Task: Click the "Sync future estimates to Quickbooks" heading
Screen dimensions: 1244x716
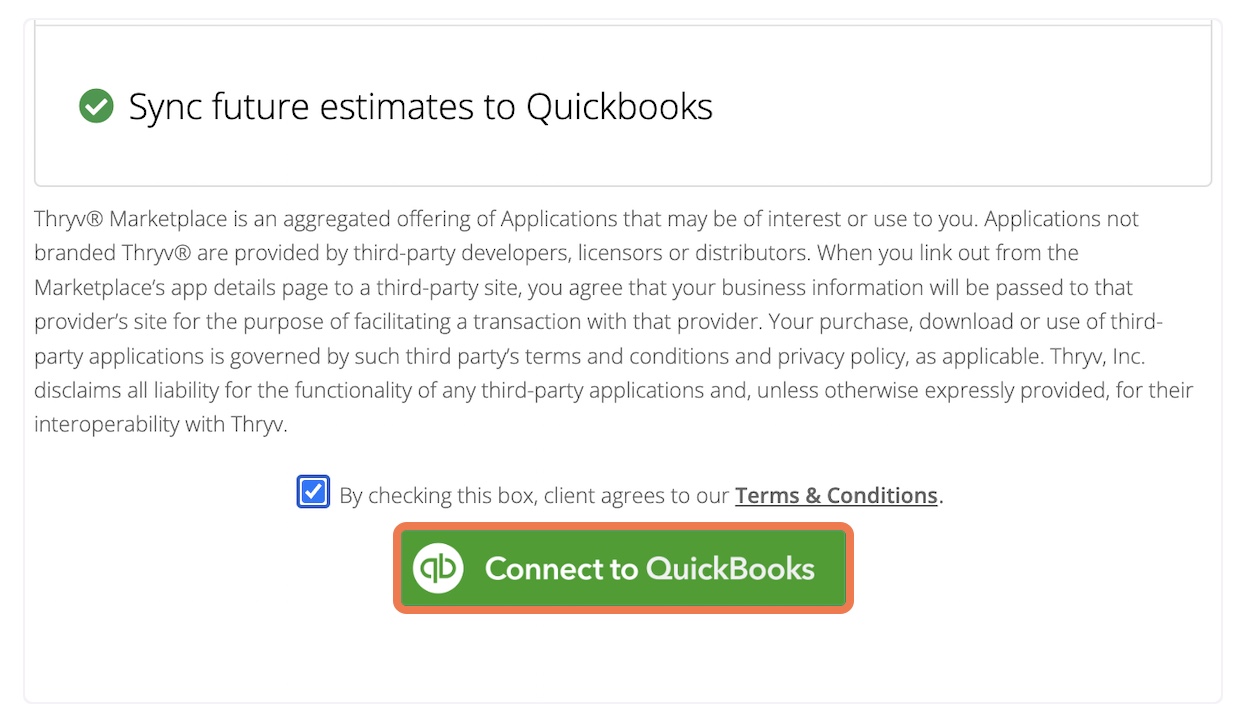Action: click(x=421, y=106)
